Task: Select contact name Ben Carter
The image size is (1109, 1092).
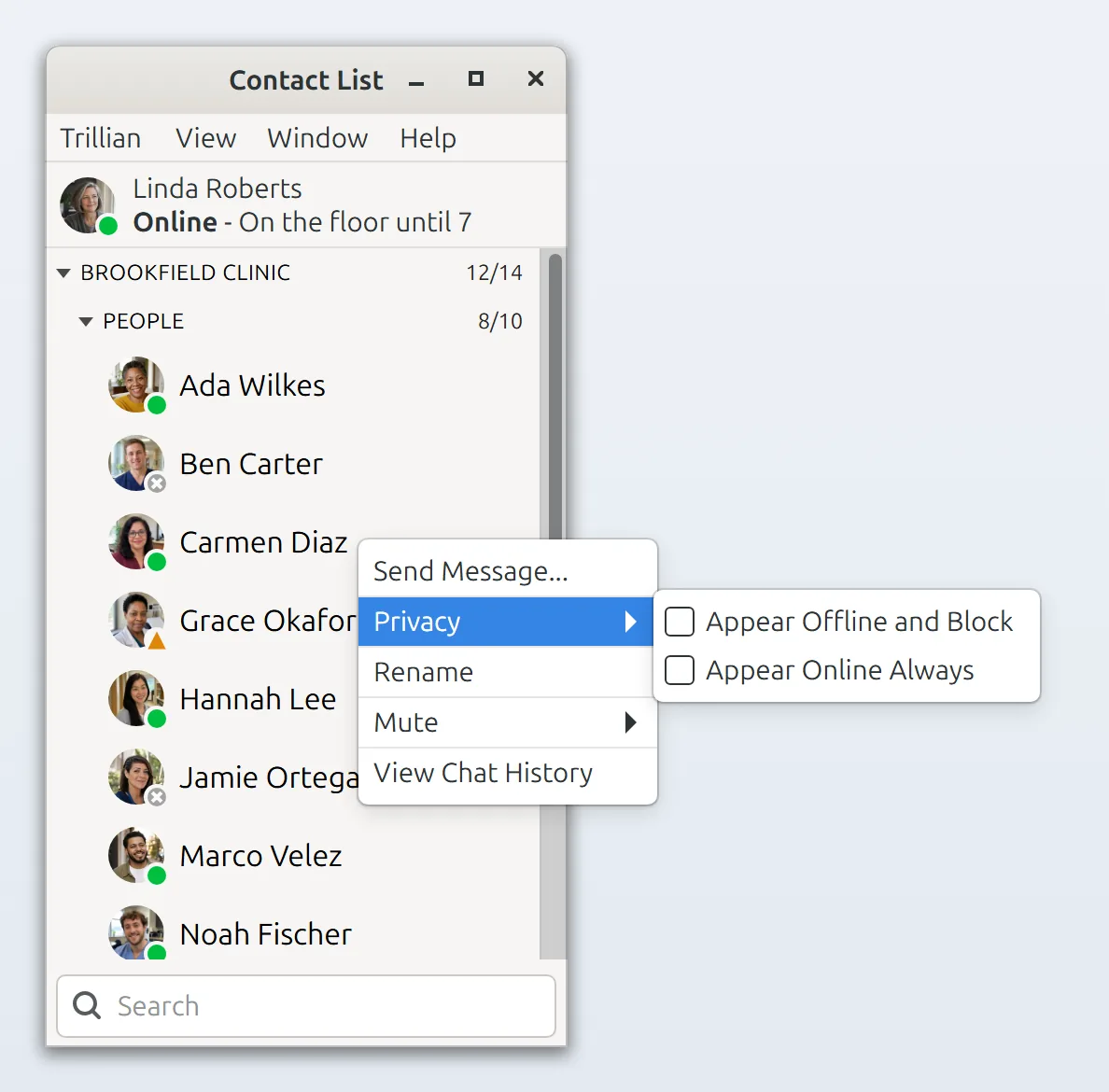Action: [x=251, y=464]
